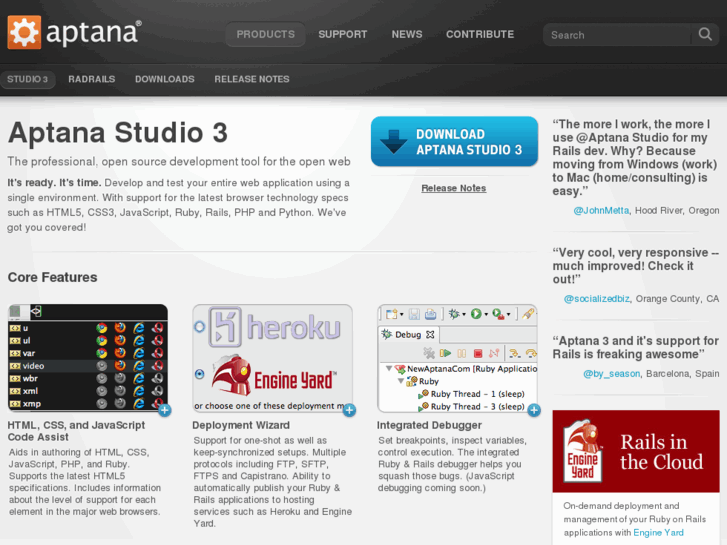This screenshot has height=545, width=727.
Task: Switch to the STUDIO 3 tab
Action: pos(28,79)
